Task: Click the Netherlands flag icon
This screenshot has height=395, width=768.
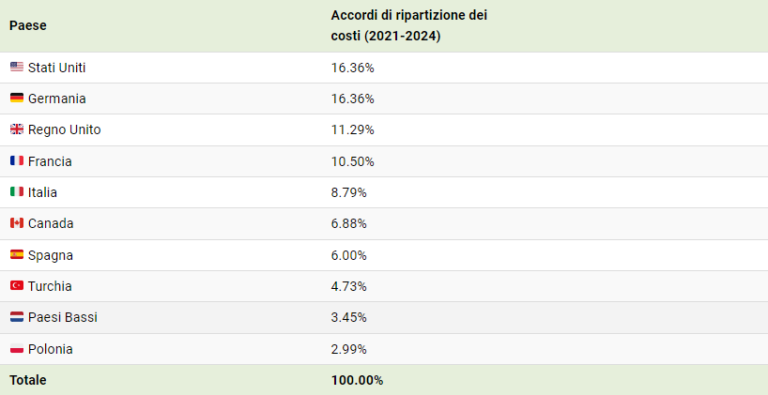Action: point(17,317)
